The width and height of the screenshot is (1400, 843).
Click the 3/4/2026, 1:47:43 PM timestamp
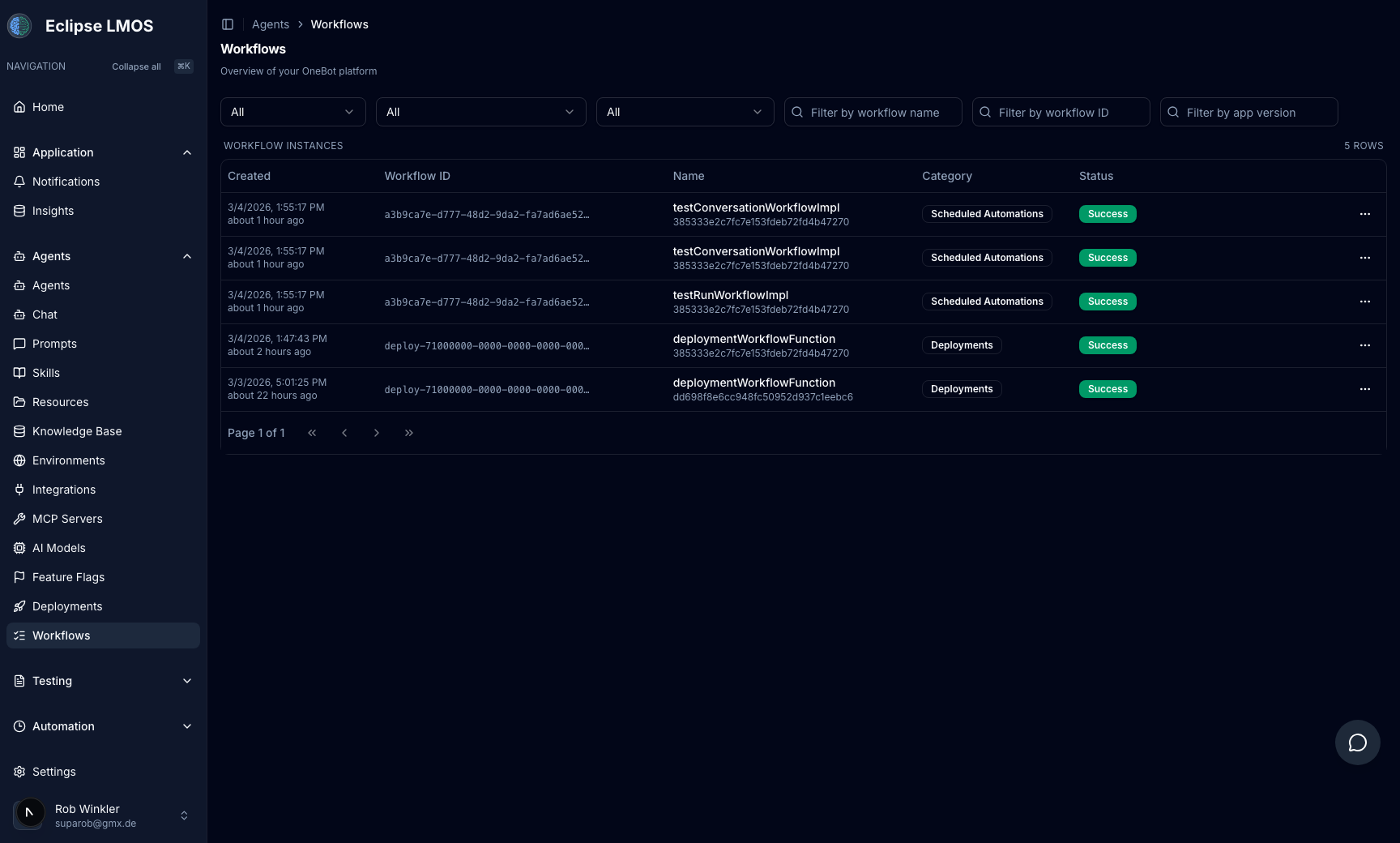click(x=277, y=339)
